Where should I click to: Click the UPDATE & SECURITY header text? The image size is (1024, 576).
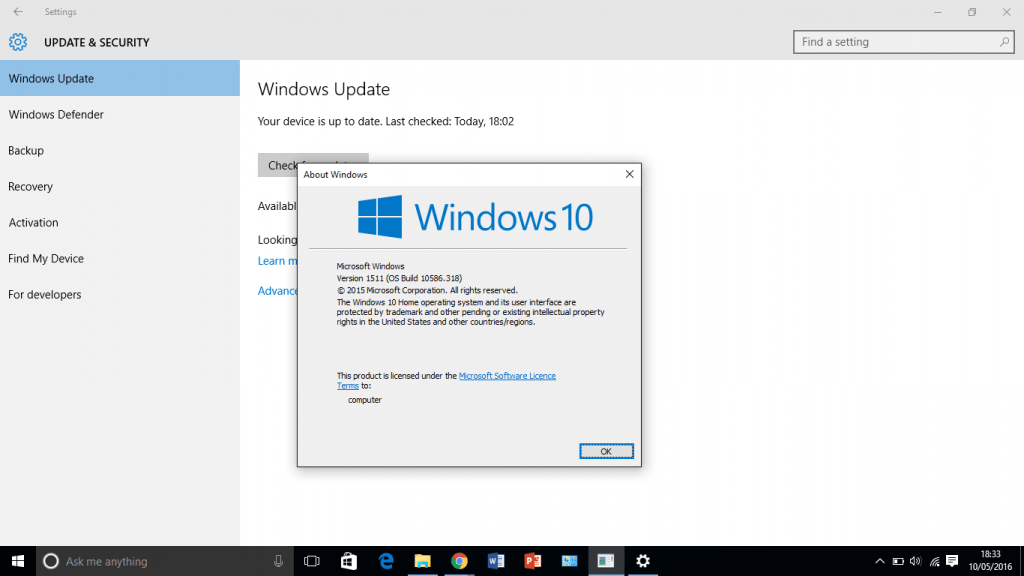point(97,42)
